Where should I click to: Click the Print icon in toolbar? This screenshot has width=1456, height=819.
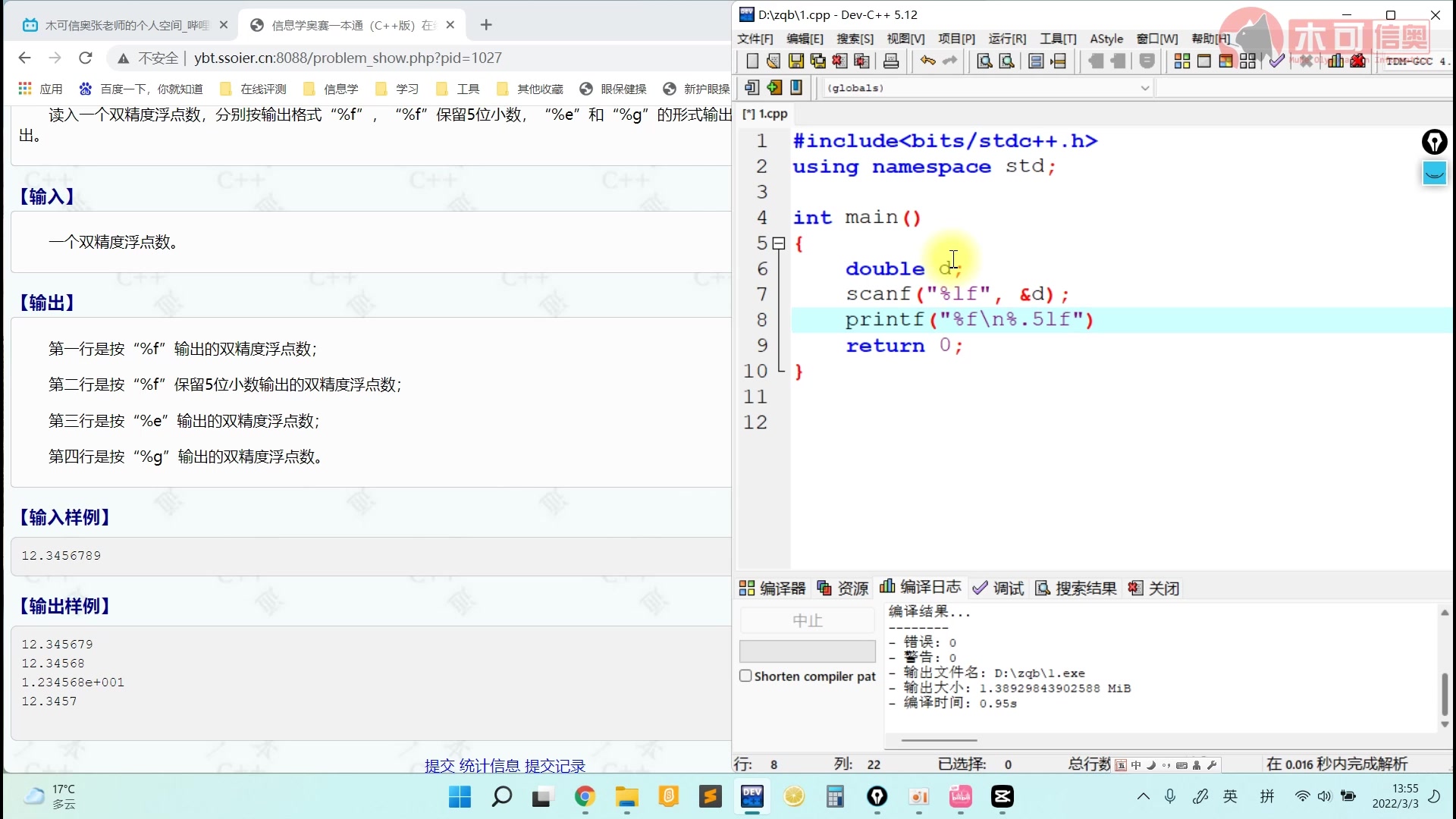[891, 61]
